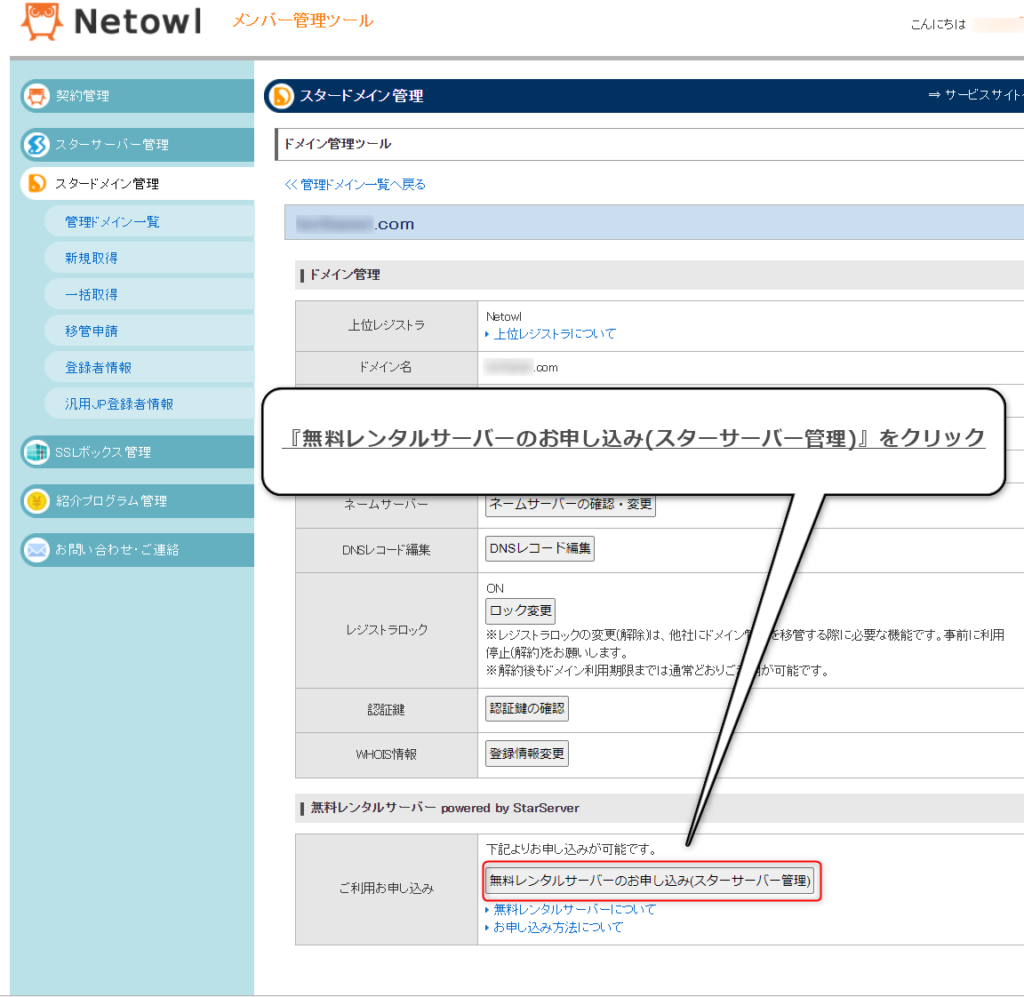Click the ON registrar lock status
The image size is (1024, 997).
495,588
